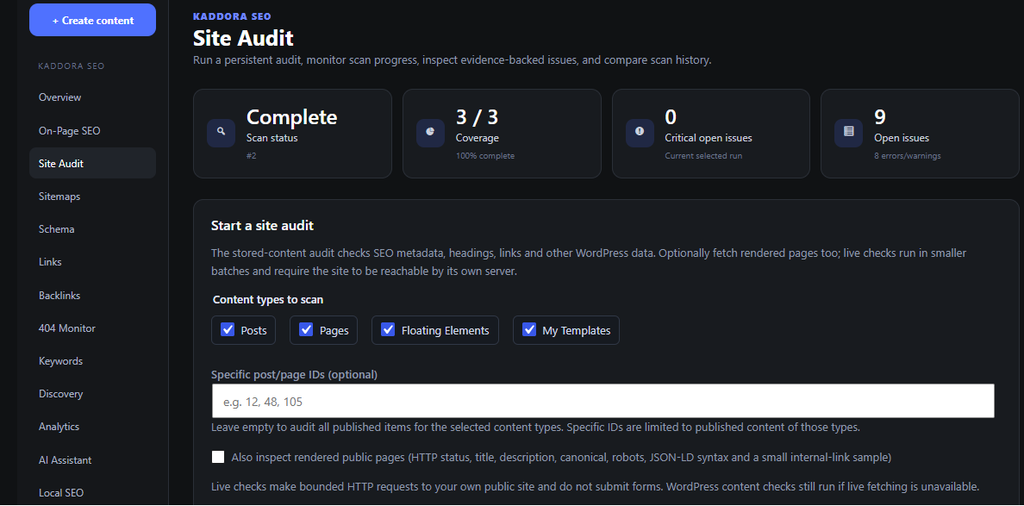Click the 8 errors/warnings text
This screenshot has width=1024, height=506.
(908, 155)
